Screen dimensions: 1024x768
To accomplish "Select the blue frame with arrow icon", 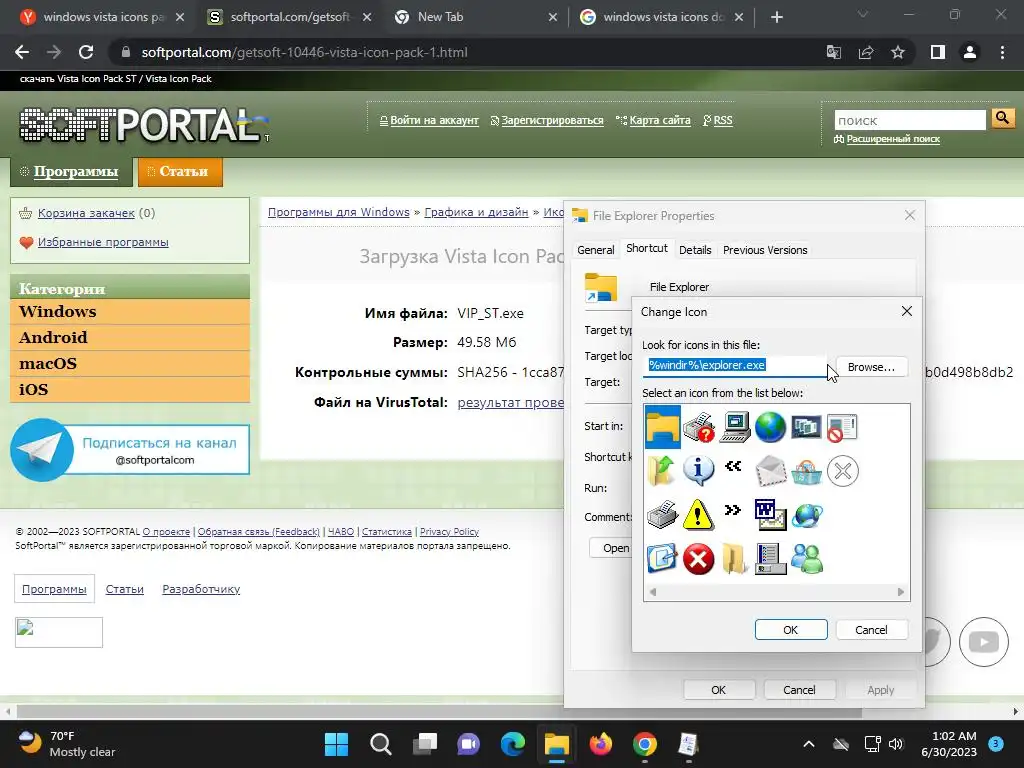I will pyautogui.click(x=662, y=559).
